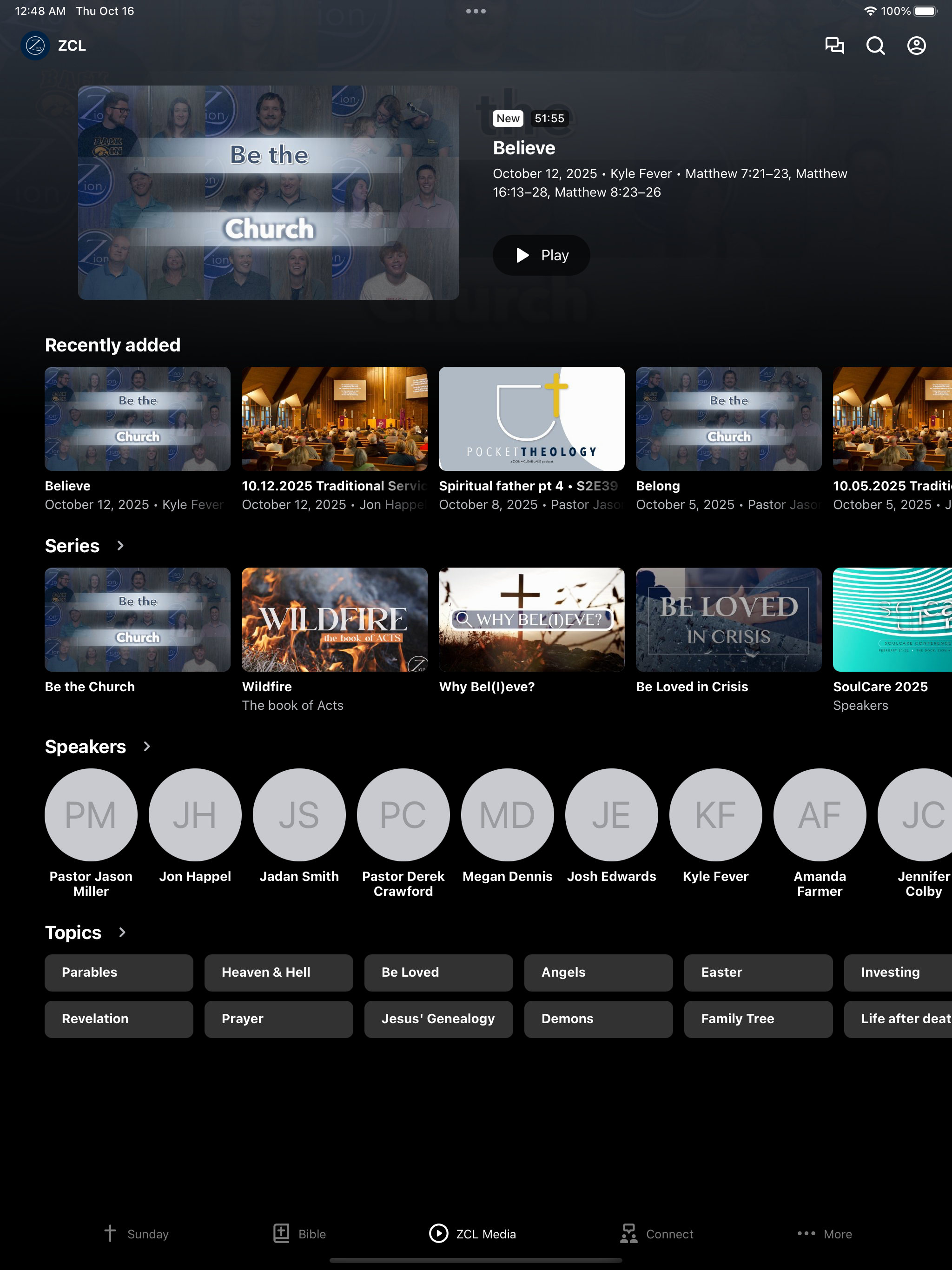
Task: Open the Belong sermon card
Action: point(728,439)
